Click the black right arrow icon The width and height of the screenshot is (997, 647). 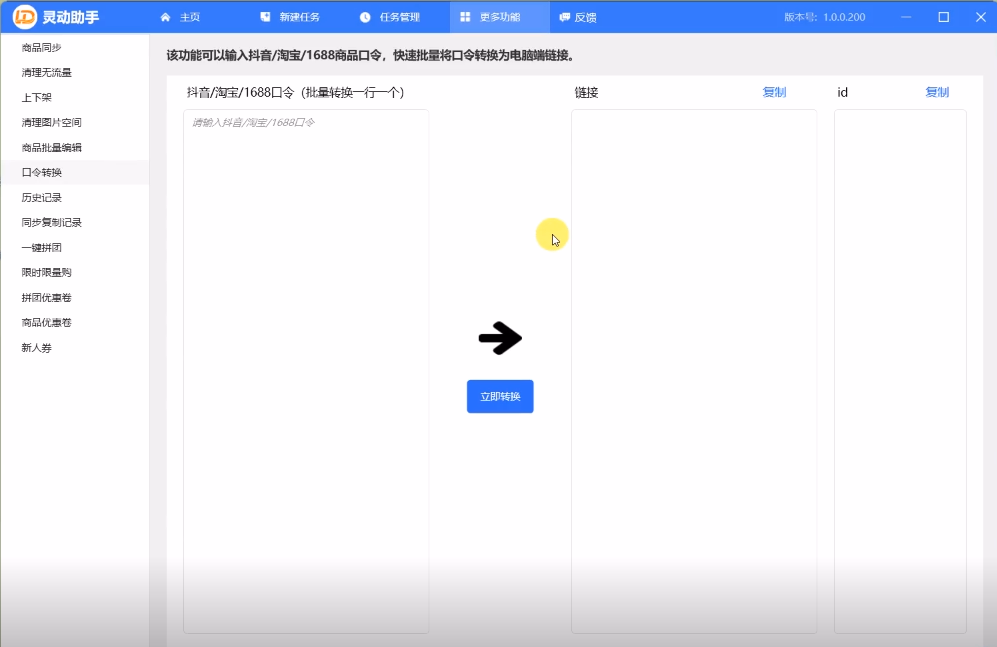click(500, 338)
